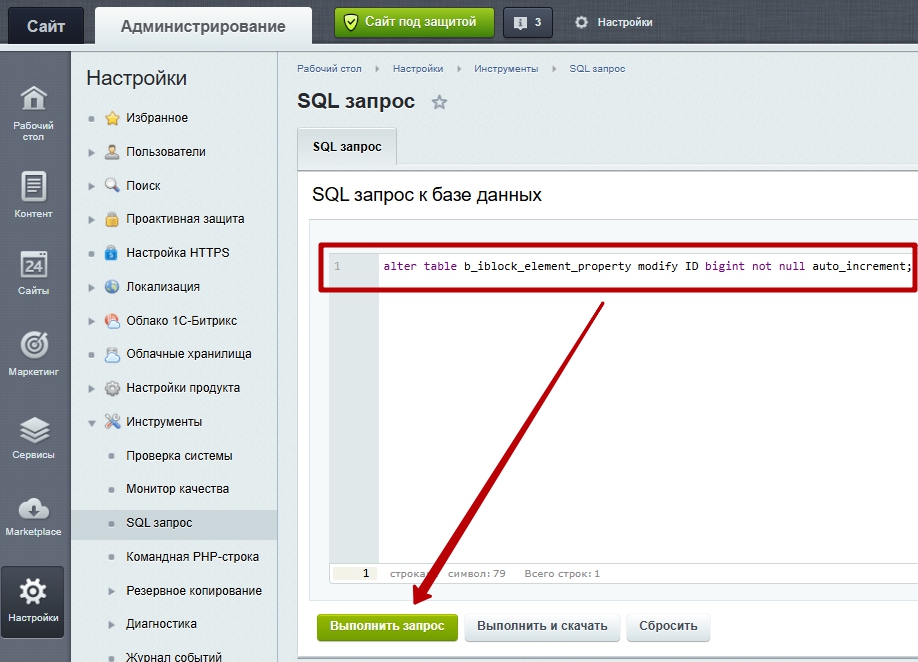Viewport: 918px width, 662px height.
Task: Switch to the Сайт top tab
Action: point(46,26)
